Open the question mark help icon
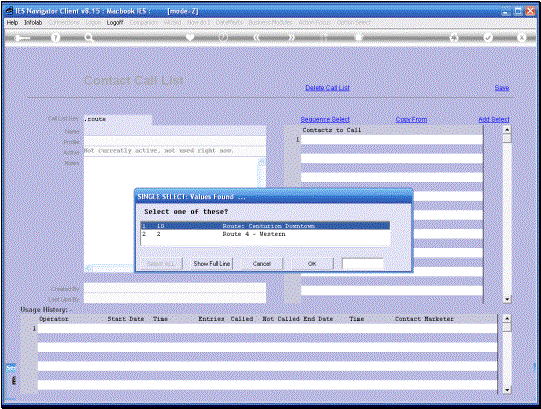 tap(55, 37)
